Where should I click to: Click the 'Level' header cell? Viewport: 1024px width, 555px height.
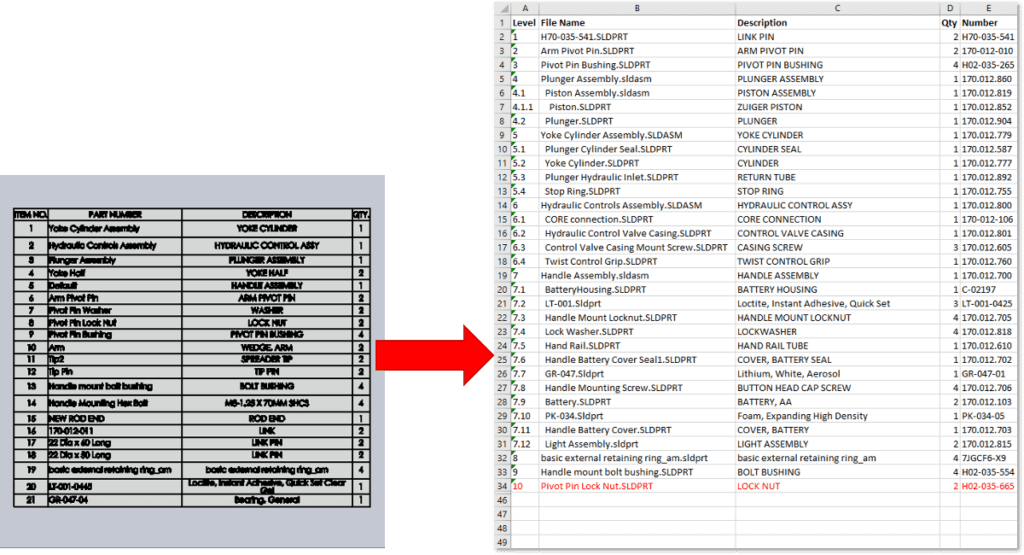[x=524, y=23]
